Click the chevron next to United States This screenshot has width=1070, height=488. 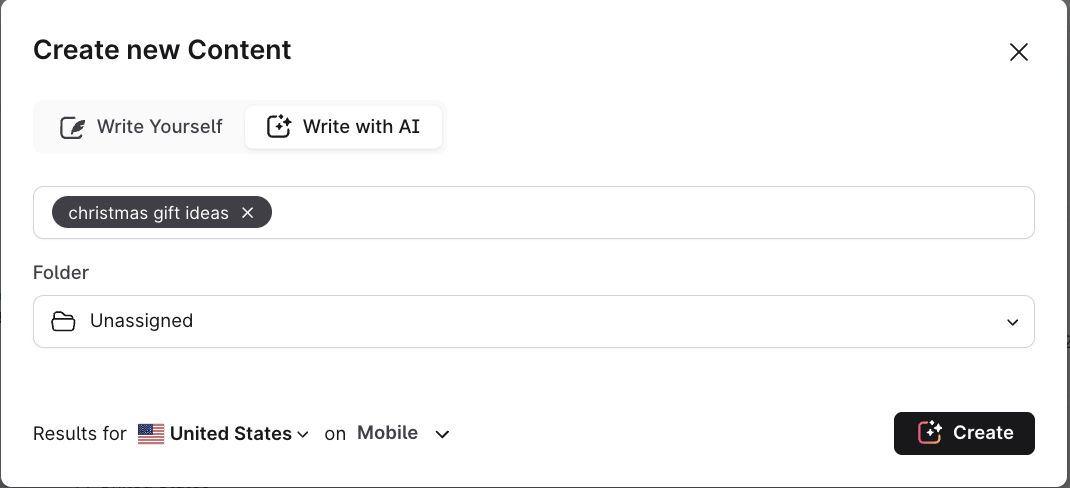302,435
